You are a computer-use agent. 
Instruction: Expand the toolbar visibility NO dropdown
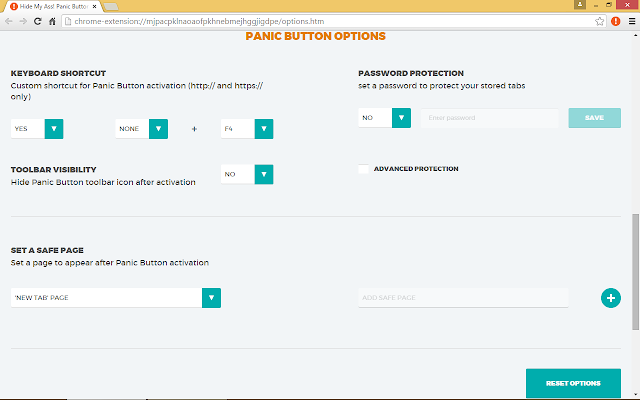[x=263, y=174]
